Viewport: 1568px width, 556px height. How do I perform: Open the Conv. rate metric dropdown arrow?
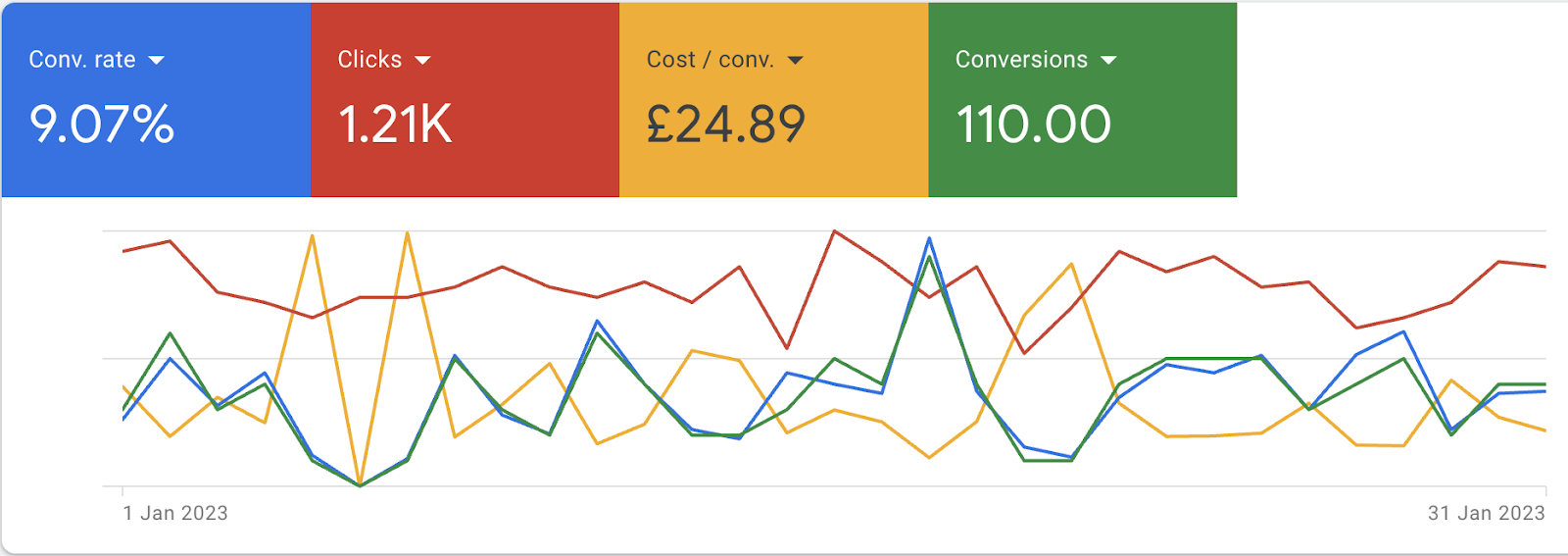point(156,61)
